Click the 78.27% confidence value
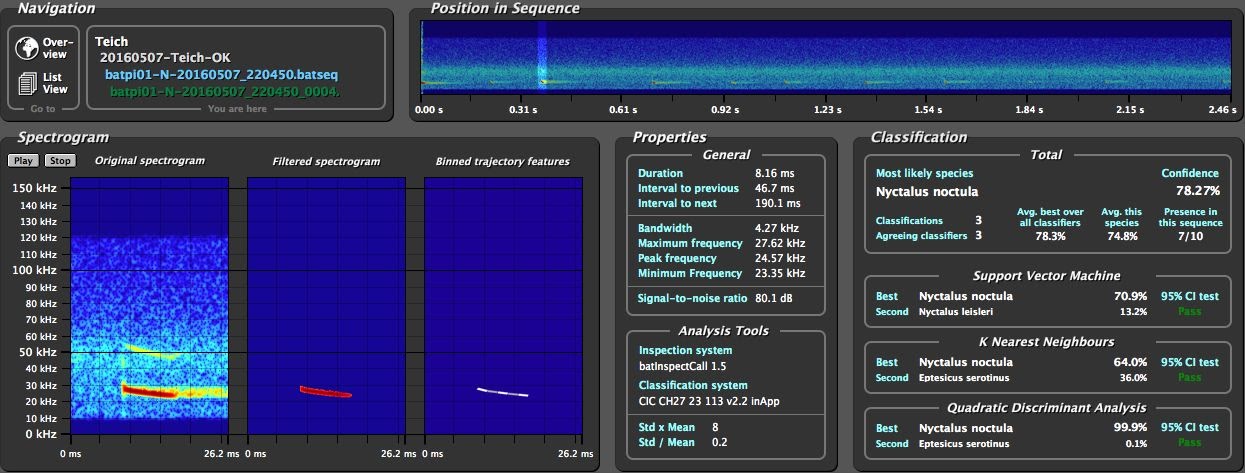The height and width of the screenshot is (473, 1245). 1197,191
